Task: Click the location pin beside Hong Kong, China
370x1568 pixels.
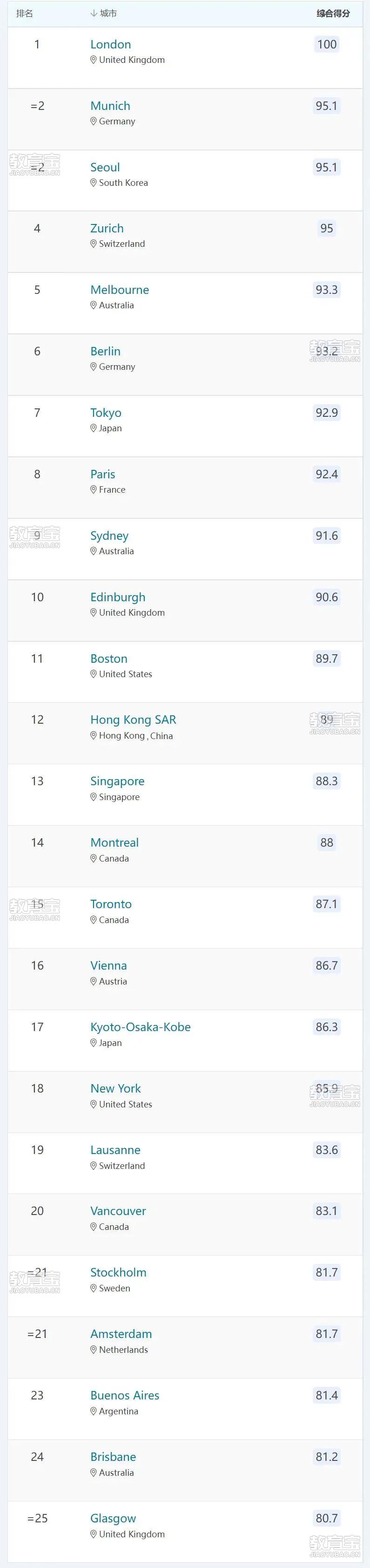Action: pyautogui.click(x=94, y=735)
